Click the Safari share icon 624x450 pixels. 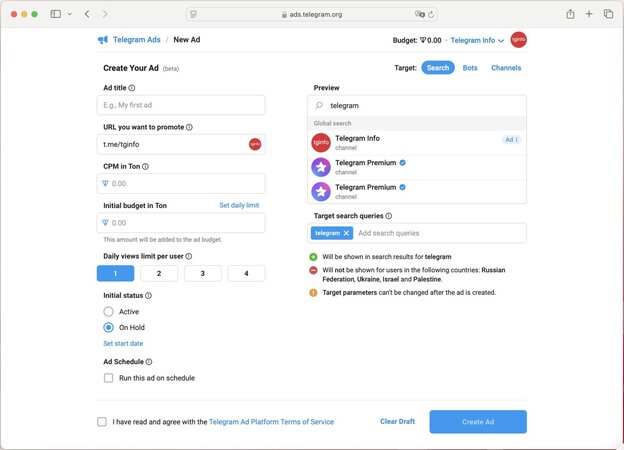coord(570,14)
